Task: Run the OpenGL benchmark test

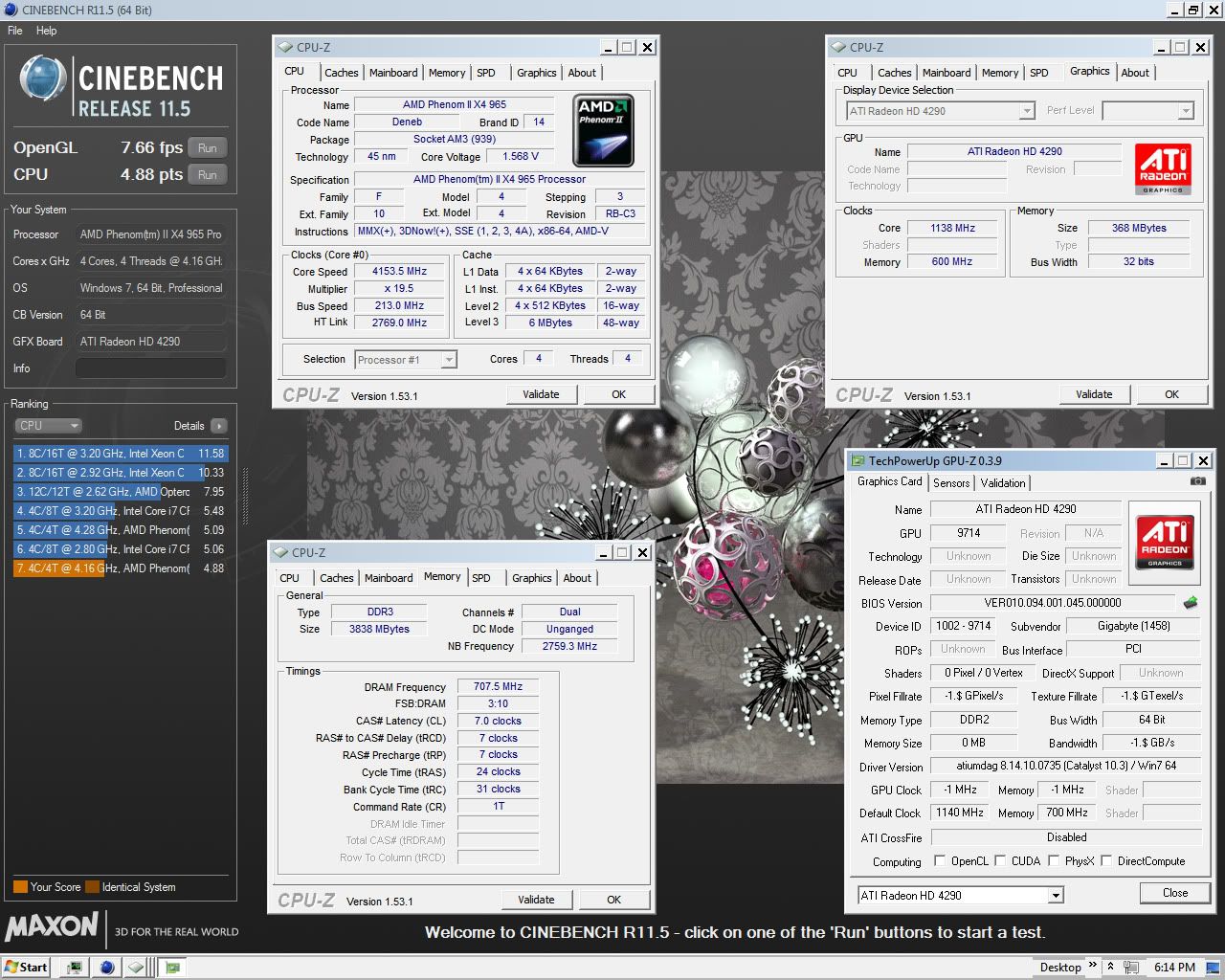Action: point(208,148)
